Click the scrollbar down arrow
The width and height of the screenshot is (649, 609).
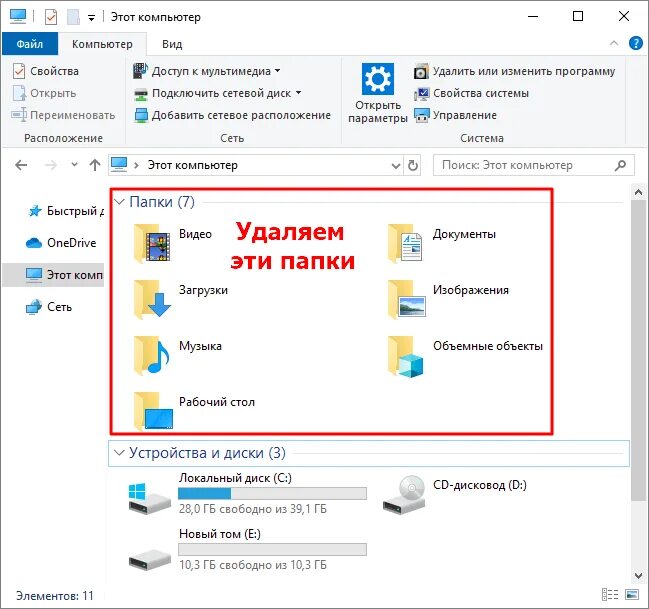638,575
